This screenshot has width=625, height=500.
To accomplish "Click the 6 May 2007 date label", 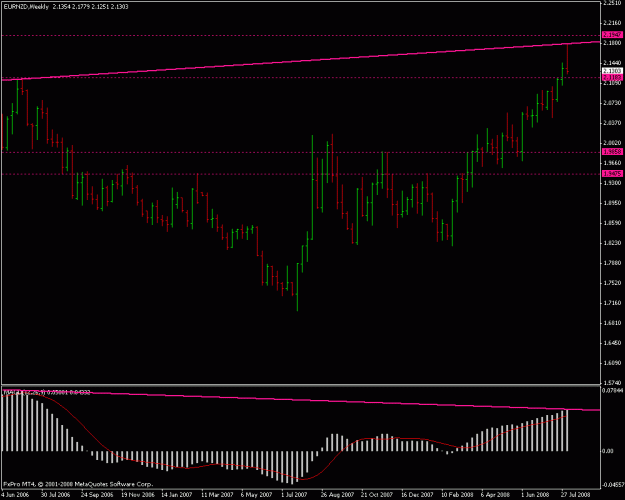I will pyautogui.click(x=256, y=495).
